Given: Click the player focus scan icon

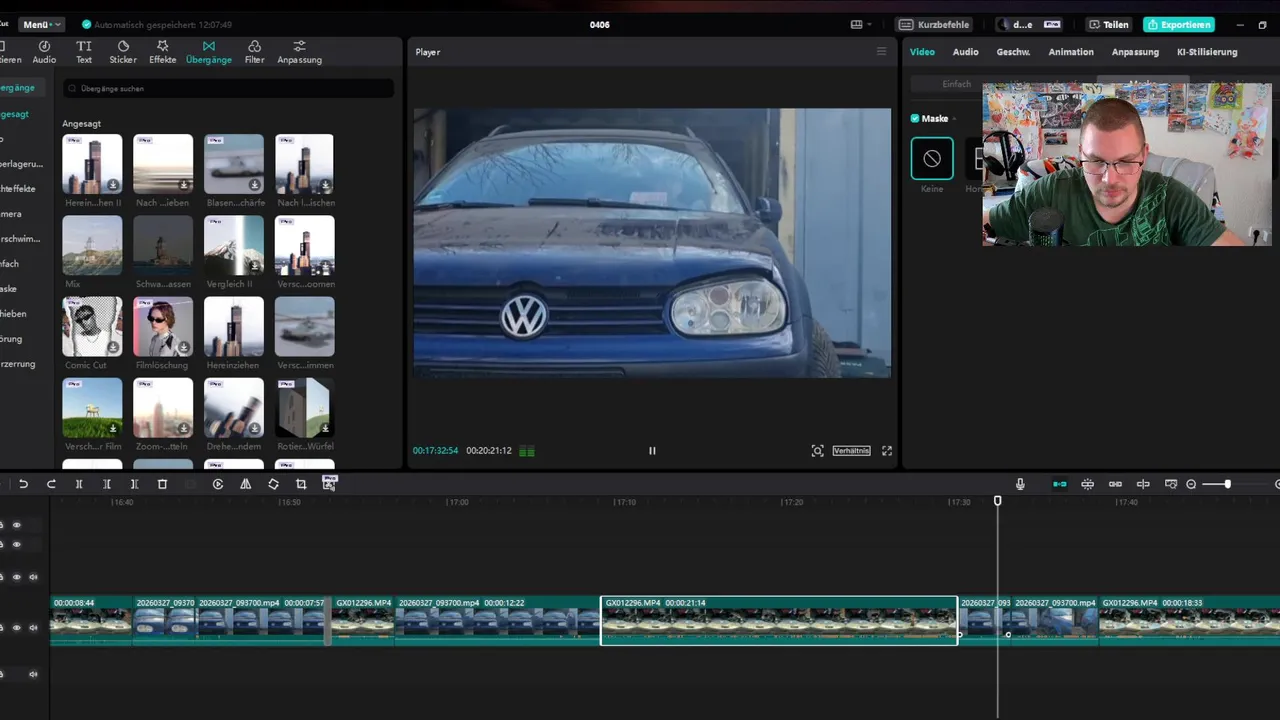Looking at the screenshot, I should pos(818,451).
